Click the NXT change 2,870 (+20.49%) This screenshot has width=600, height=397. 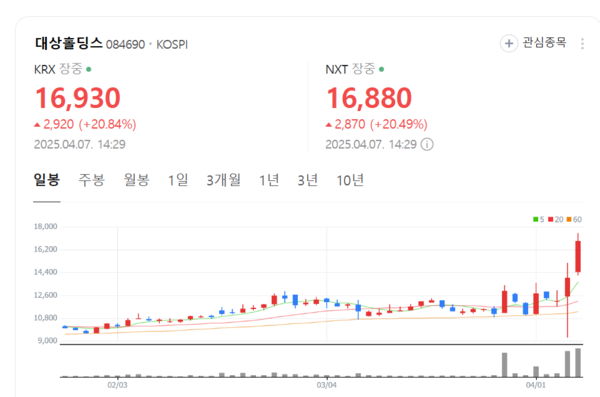377,124
